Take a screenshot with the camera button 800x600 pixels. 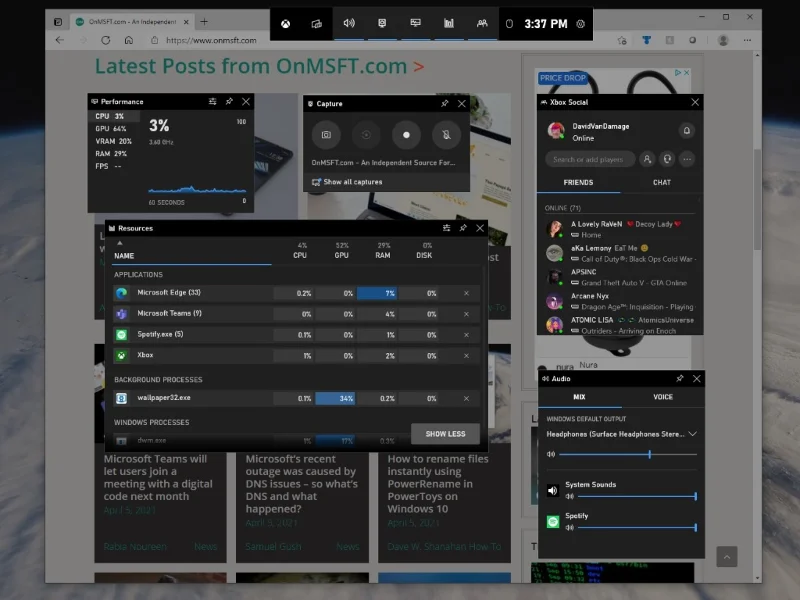325,134
